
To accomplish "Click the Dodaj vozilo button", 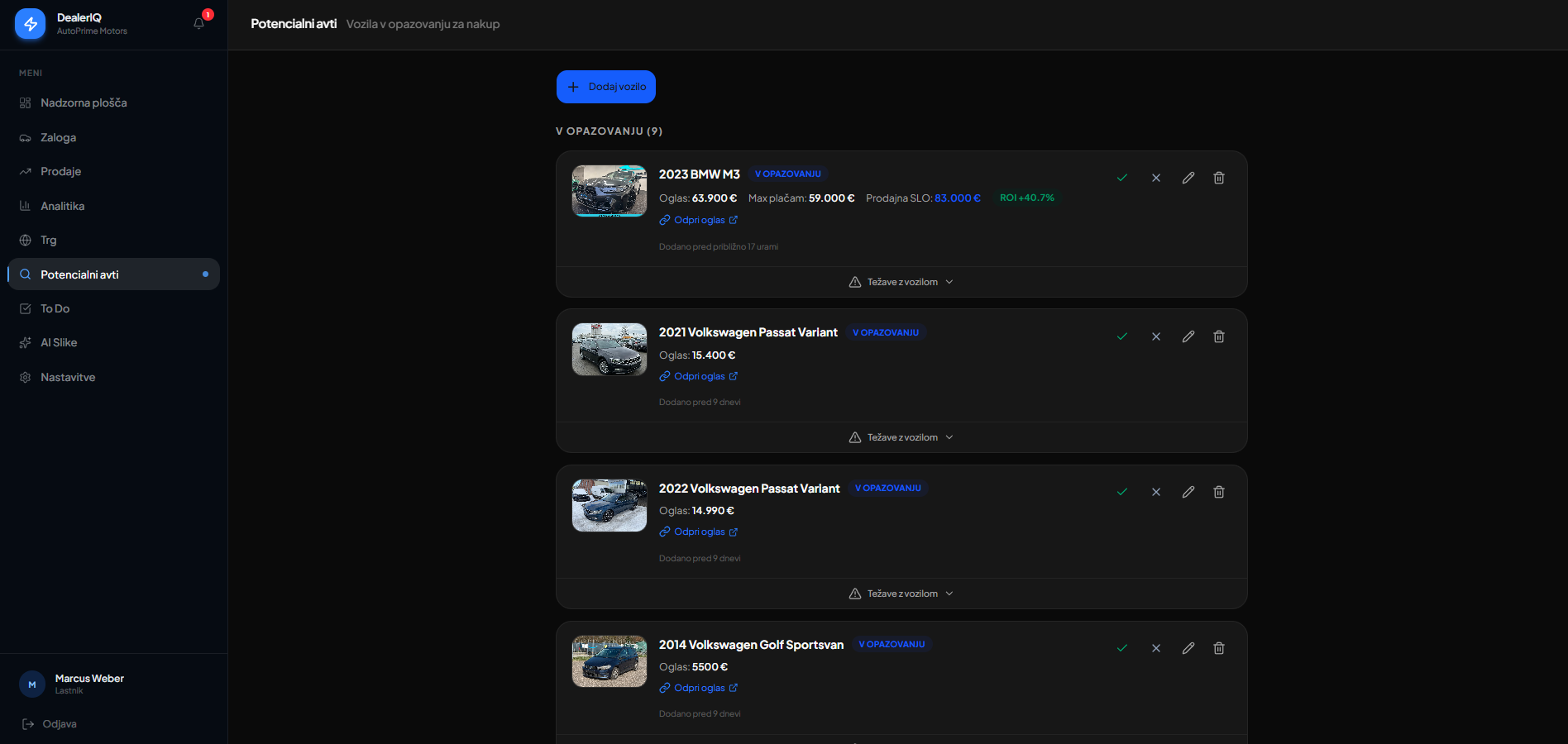I will 606,87.
